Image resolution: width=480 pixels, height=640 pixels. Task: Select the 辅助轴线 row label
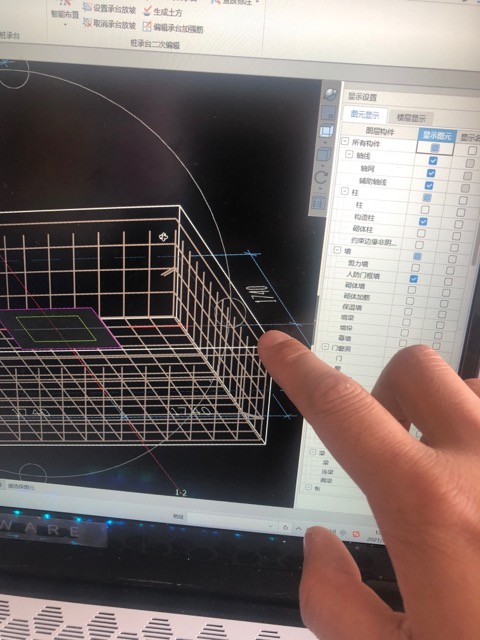[x=372, y=181]
